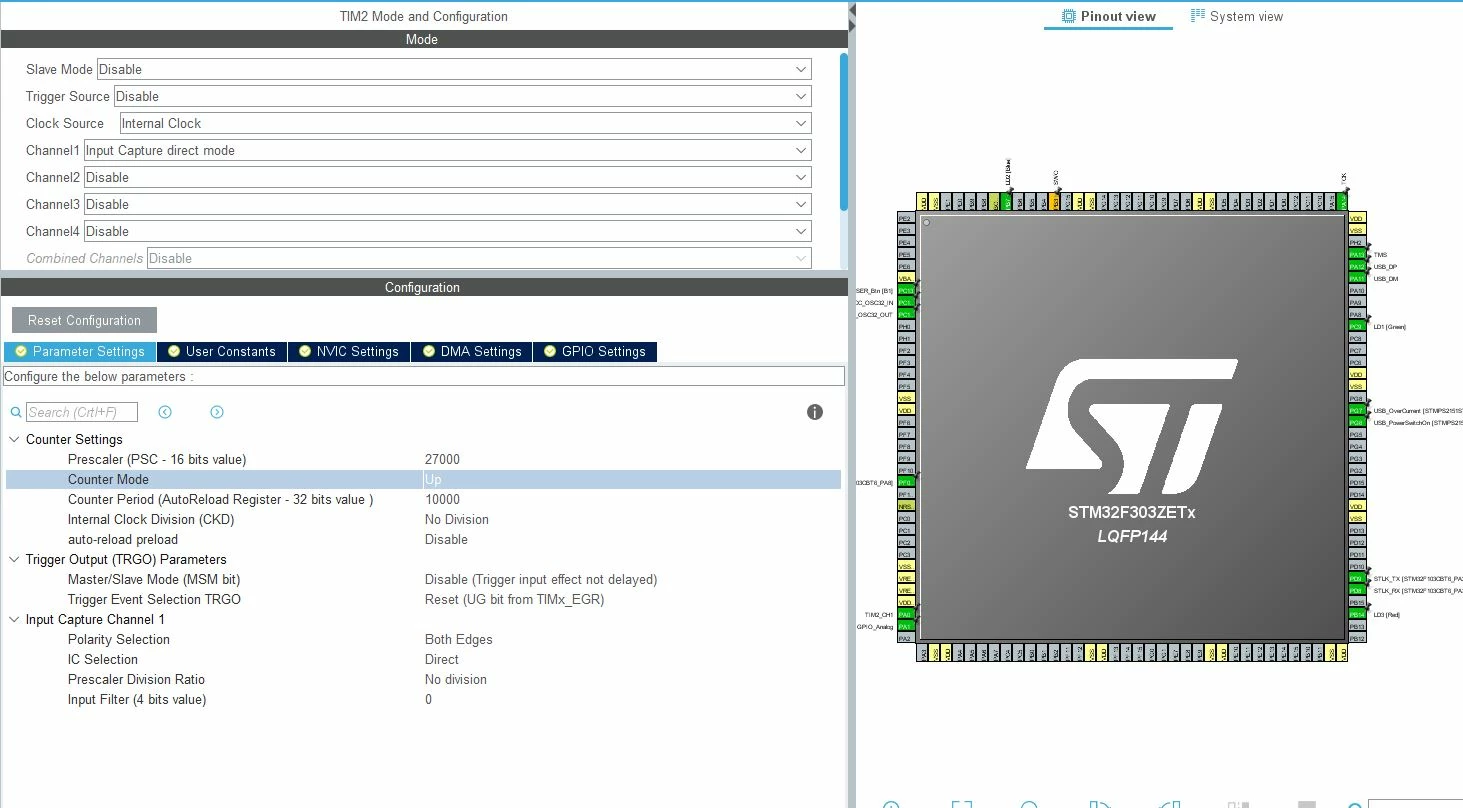This screenshot has height=808, width=1463.
Task: Click pin PH2 on the chip
Action: click(x=1356, y=242)
